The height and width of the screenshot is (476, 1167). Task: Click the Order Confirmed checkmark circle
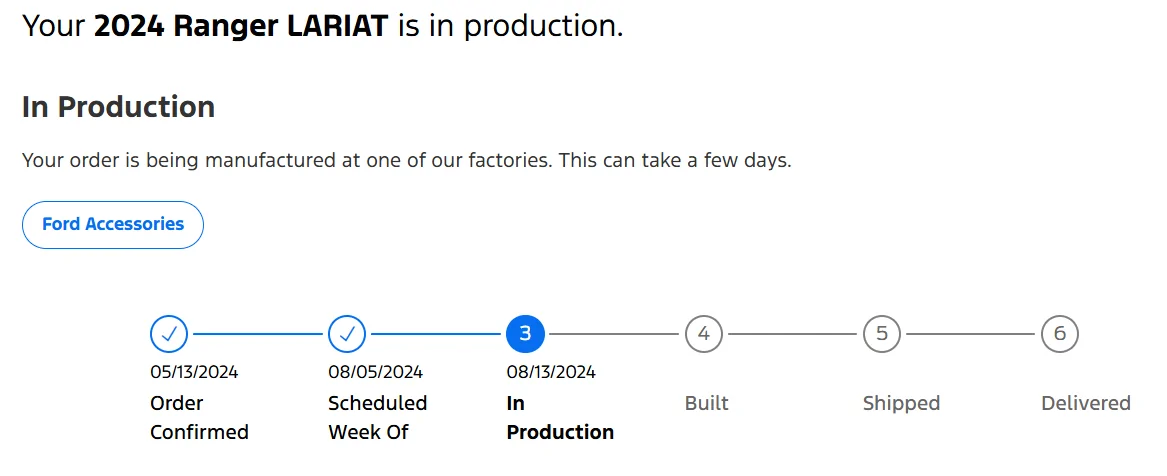(x=169, y=334)
